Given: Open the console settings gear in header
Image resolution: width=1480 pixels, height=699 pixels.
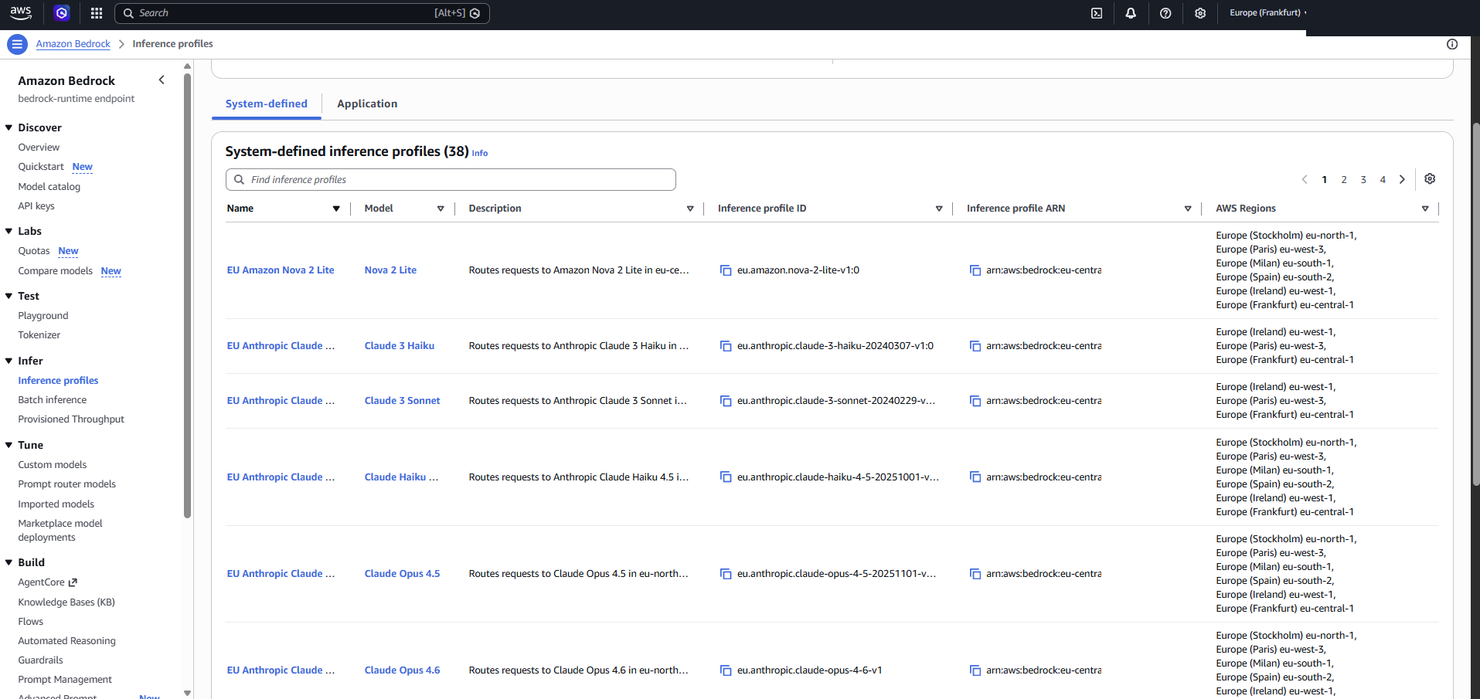Looking at the screenshot, I should (1200, 13).
